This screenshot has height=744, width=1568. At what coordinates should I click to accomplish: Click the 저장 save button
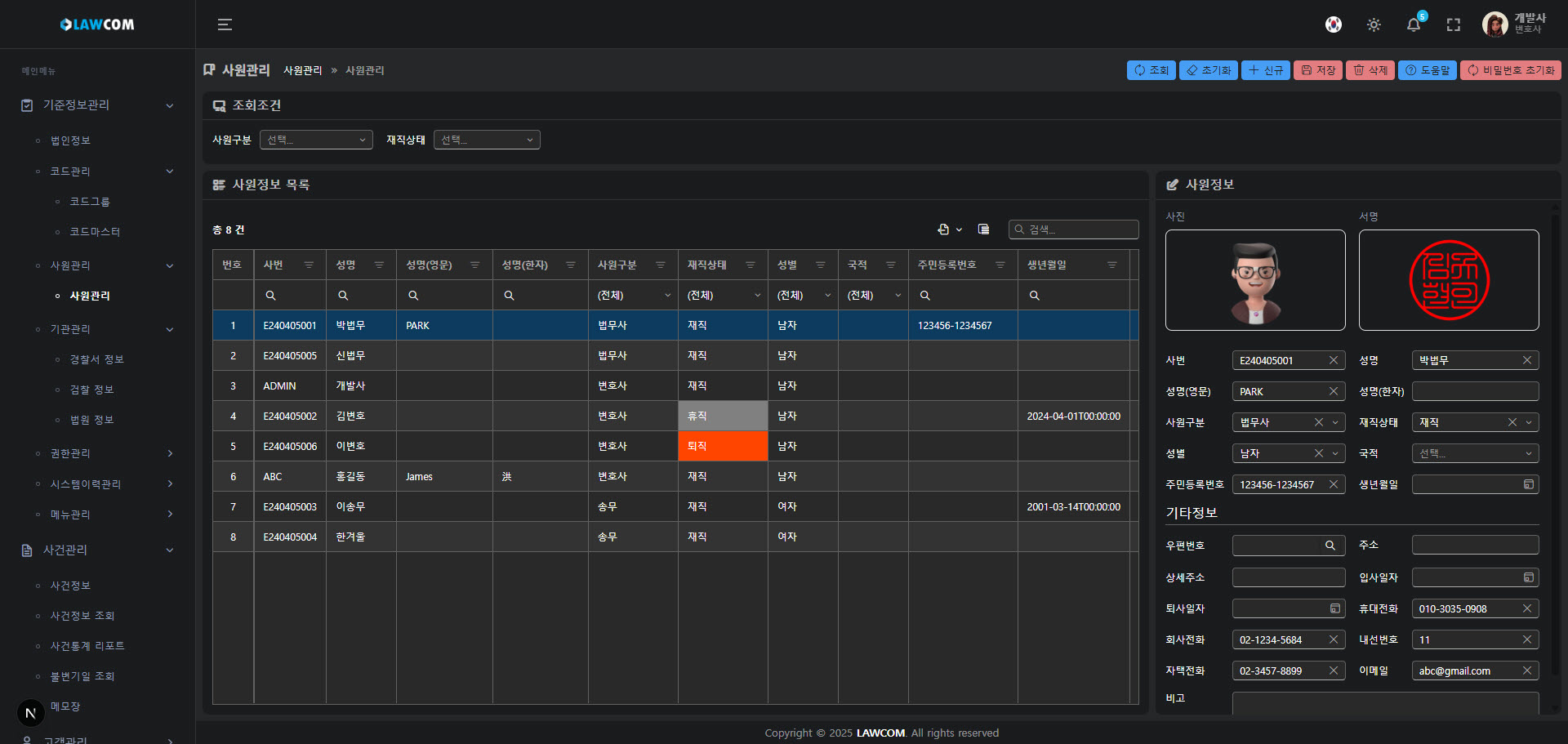[x=1317, y=70]
